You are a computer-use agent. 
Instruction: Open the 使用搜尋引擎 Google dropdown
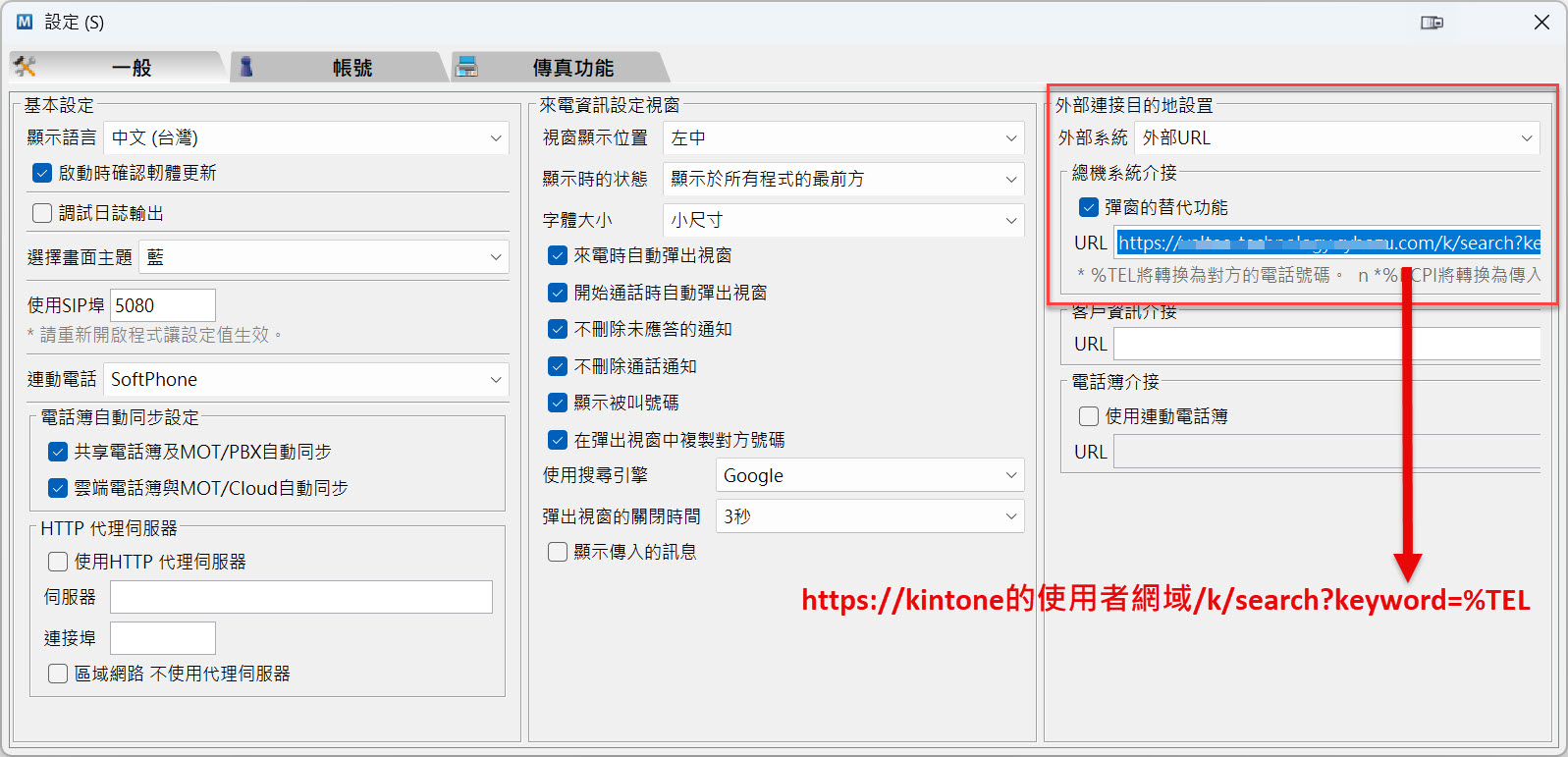click(869, 475)
